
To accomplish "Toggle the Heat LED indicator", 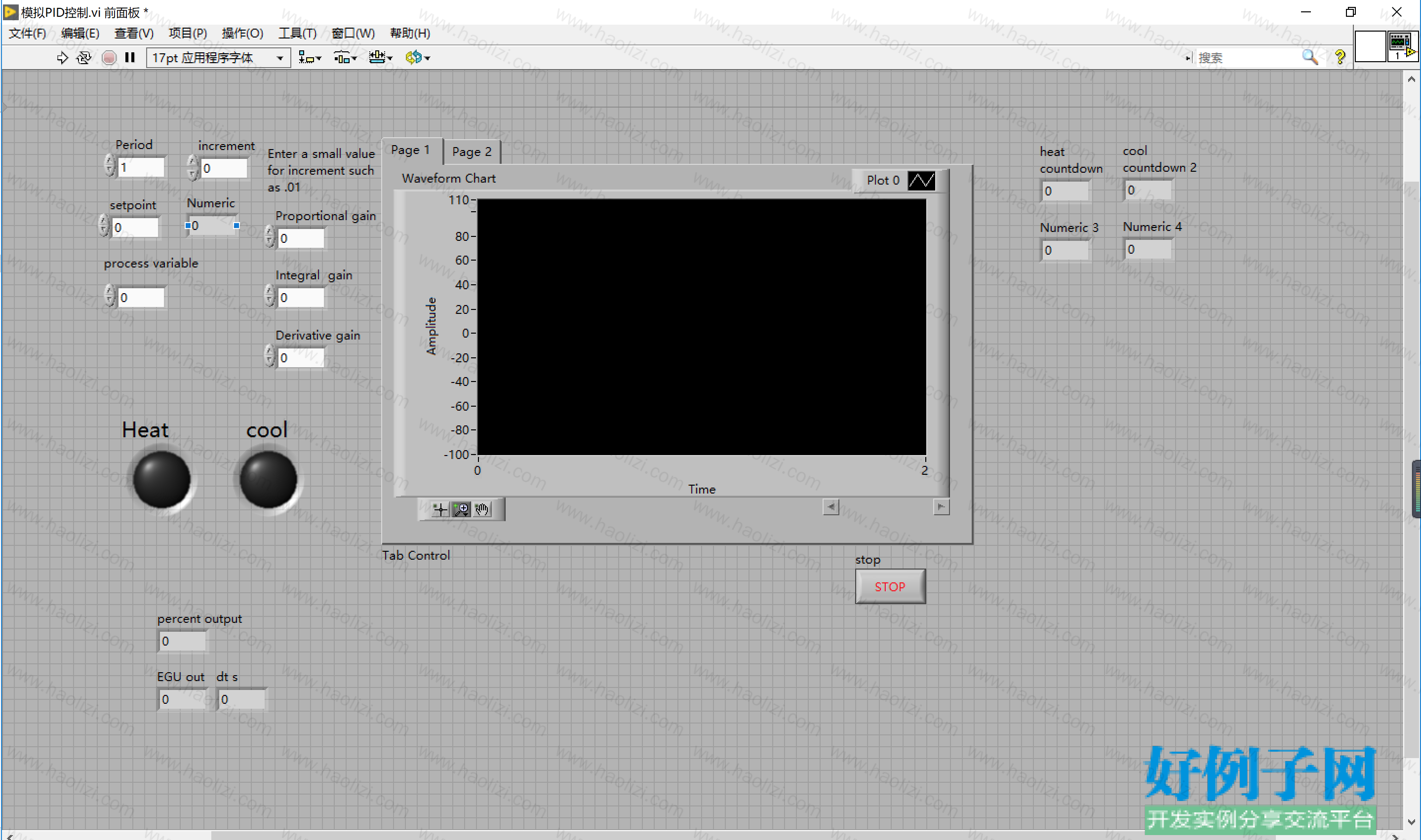I will pos(162,479).
